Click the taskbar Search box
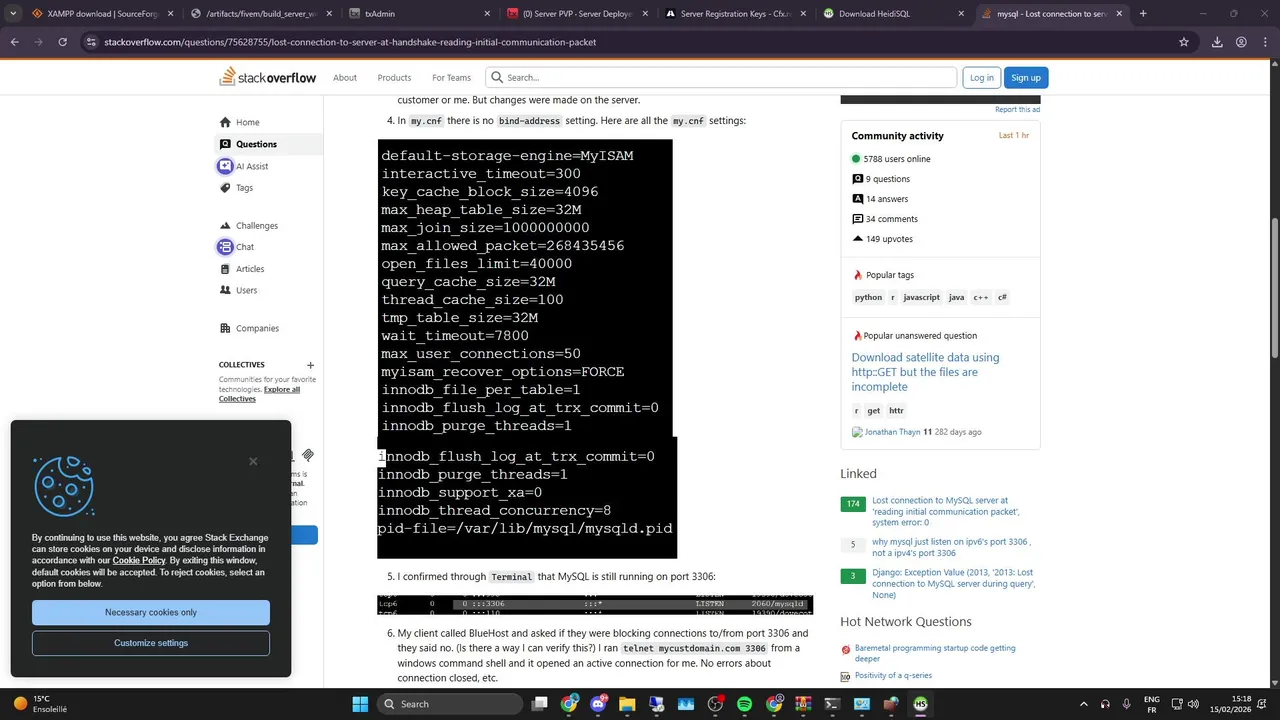1280x720 pixels. pos(451,704)
